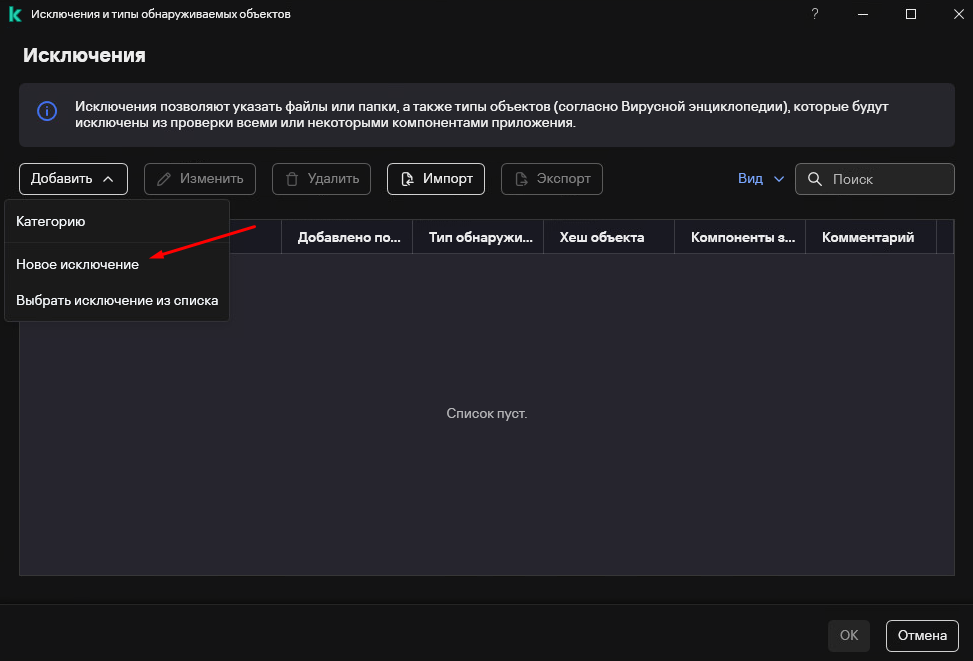Click the magnifier icon in search box
Image resolution: width=973 pixels, height=661 pixels.
(815, 179)
